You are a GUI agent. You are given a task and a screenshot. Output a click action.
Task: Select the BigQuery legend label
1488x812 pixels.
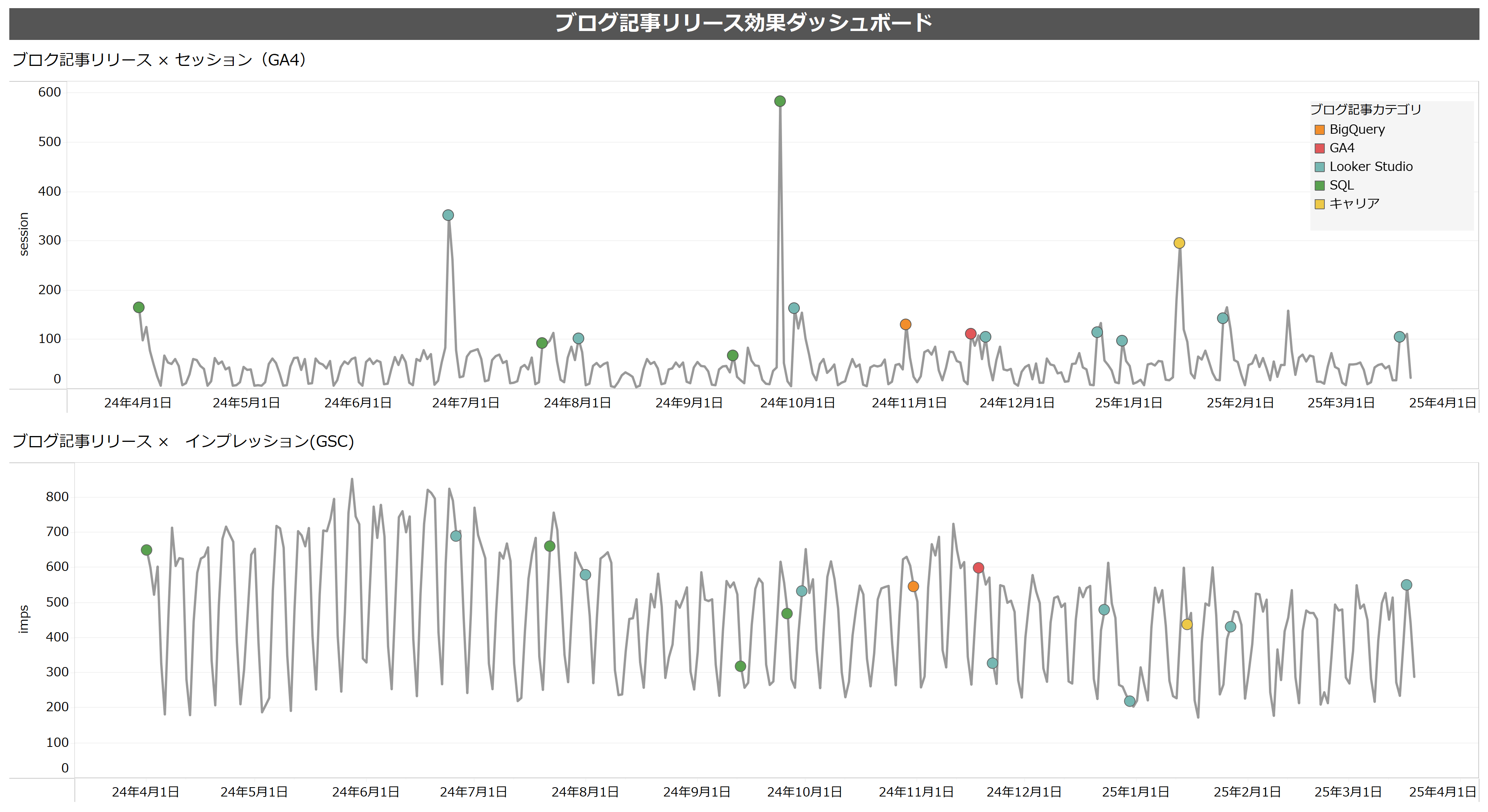(1357, 129)
